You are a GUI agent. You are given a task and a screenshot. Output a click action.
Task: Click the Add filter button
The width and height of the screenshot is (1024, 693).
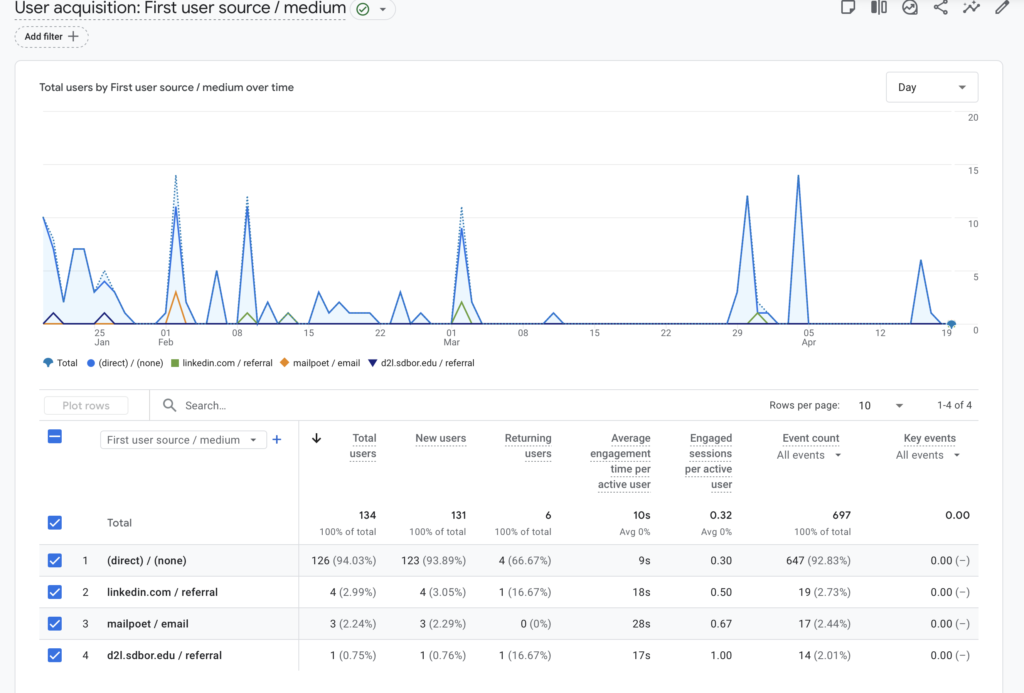(52, 37)
